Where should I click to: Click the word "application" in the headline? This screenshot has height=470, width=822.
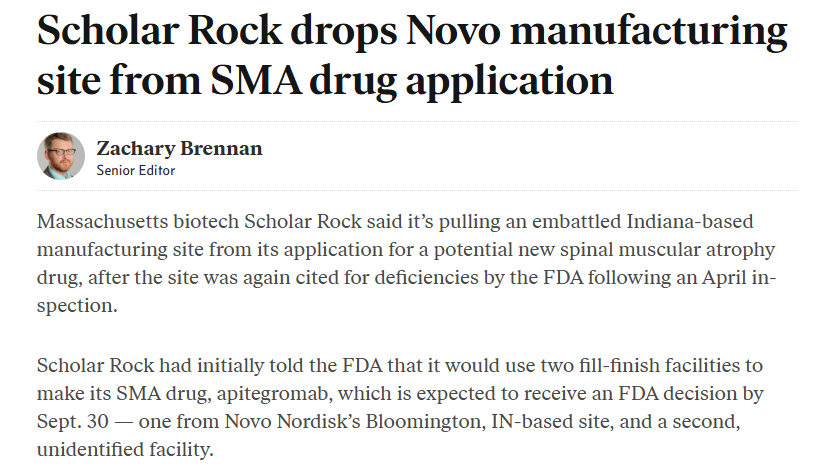509,82
